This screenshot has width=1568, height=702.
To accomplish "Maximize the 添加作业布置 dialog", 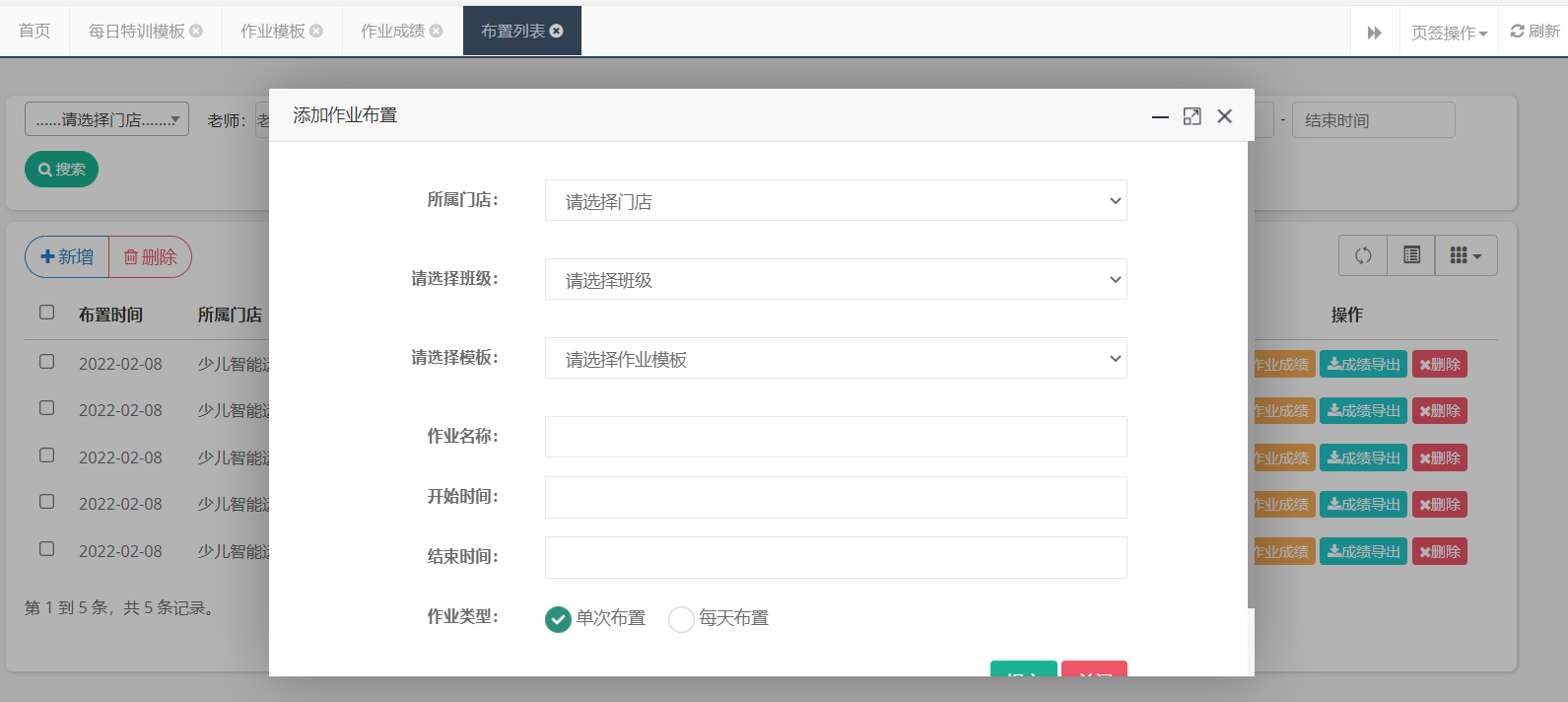I will click(1192, 116).
